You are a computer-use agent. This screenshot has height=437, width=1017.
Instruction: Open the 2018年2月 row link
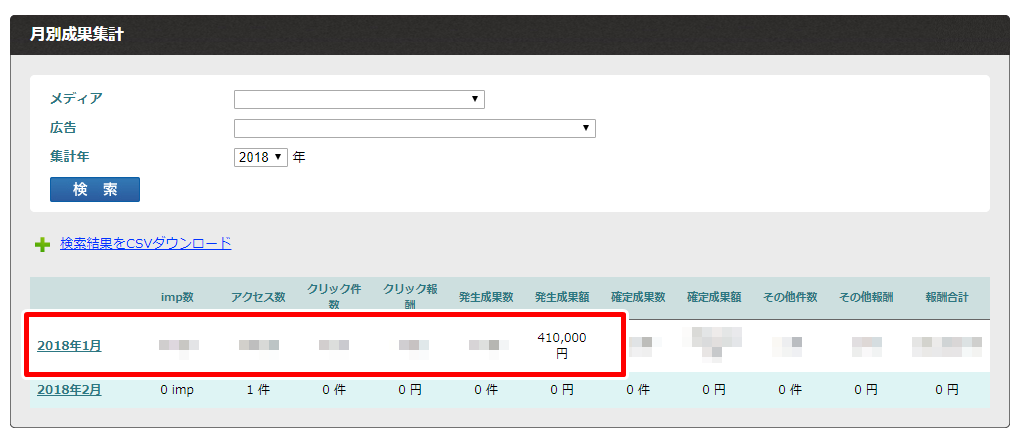[x=69, y=390]
